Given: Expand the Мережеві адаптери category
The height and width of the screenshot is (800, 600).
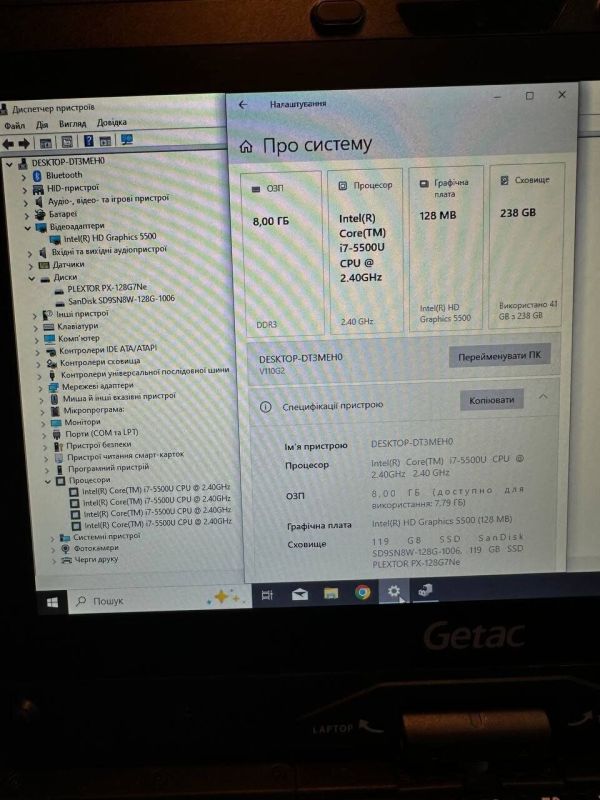Looking at the screenshot, I should (40, 388).
